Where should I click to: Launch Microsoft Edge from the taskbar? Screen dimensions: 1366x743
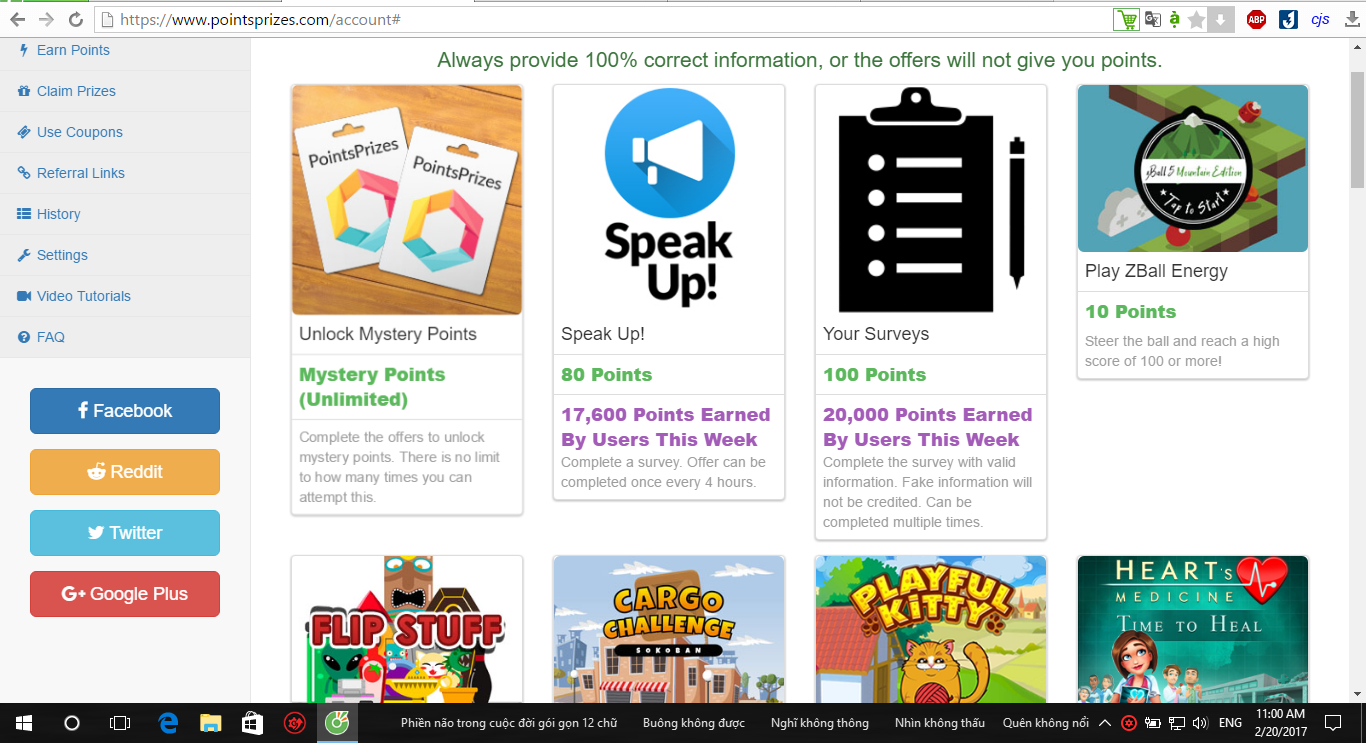coord(168,723)
